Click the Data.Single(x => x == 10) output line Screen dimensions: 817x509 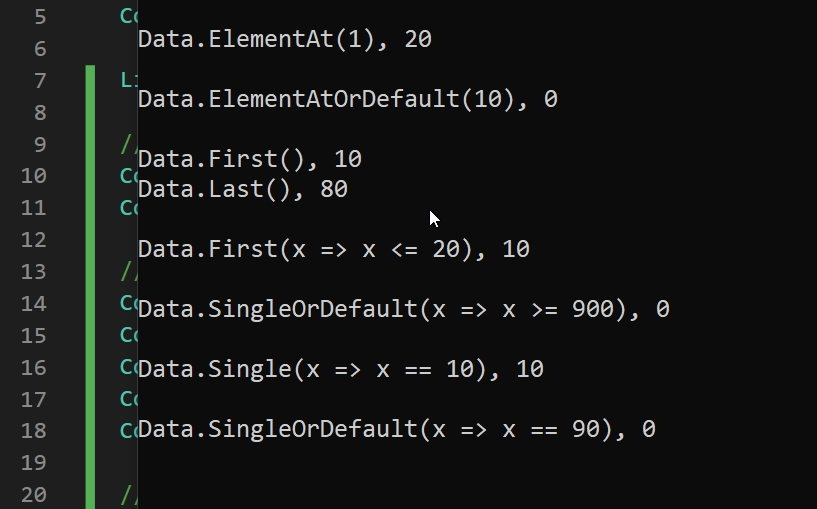341,369
